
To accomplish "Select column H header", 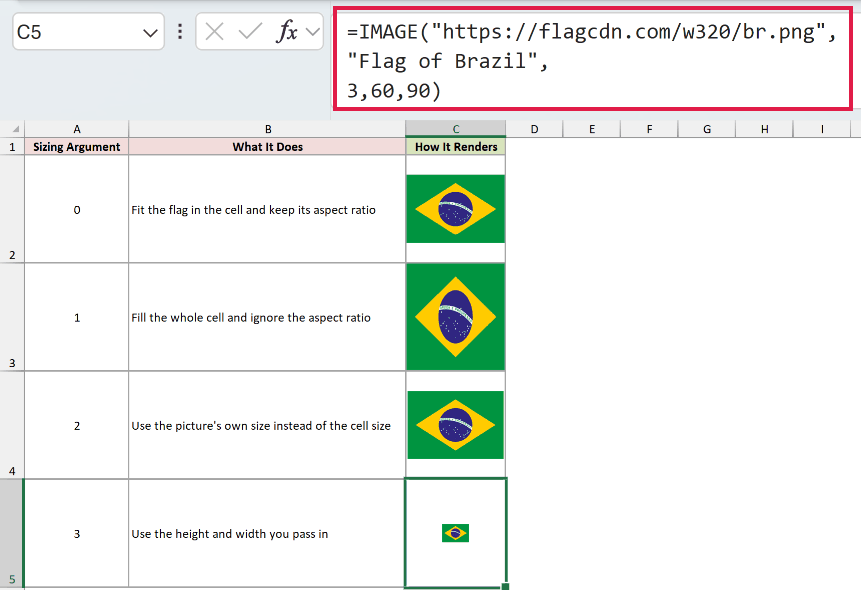I will pos(764,129).
